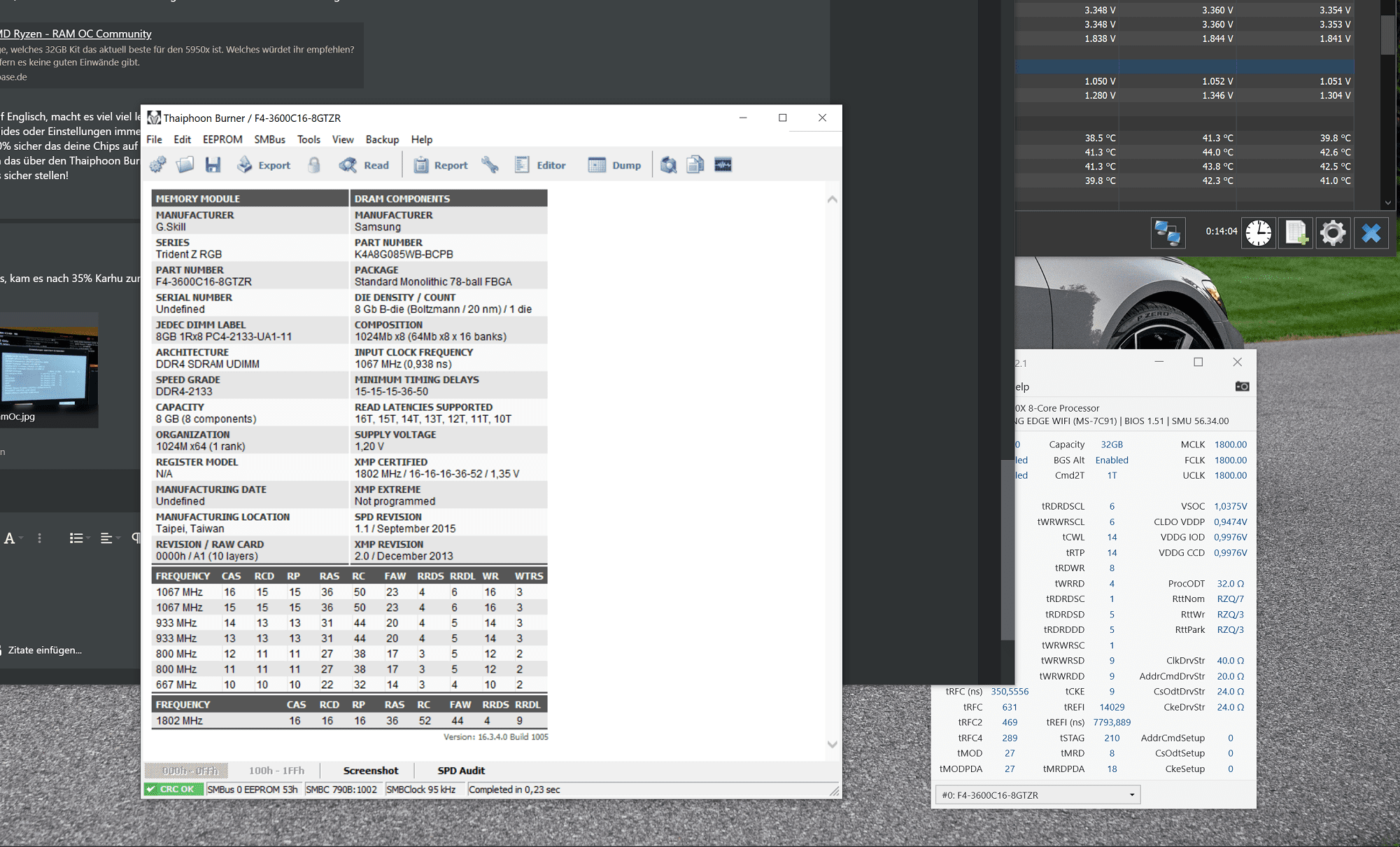Click the ProcODT value 32.0 Ω
This screenshot has width=1400, height=847.
[1231, 584]
